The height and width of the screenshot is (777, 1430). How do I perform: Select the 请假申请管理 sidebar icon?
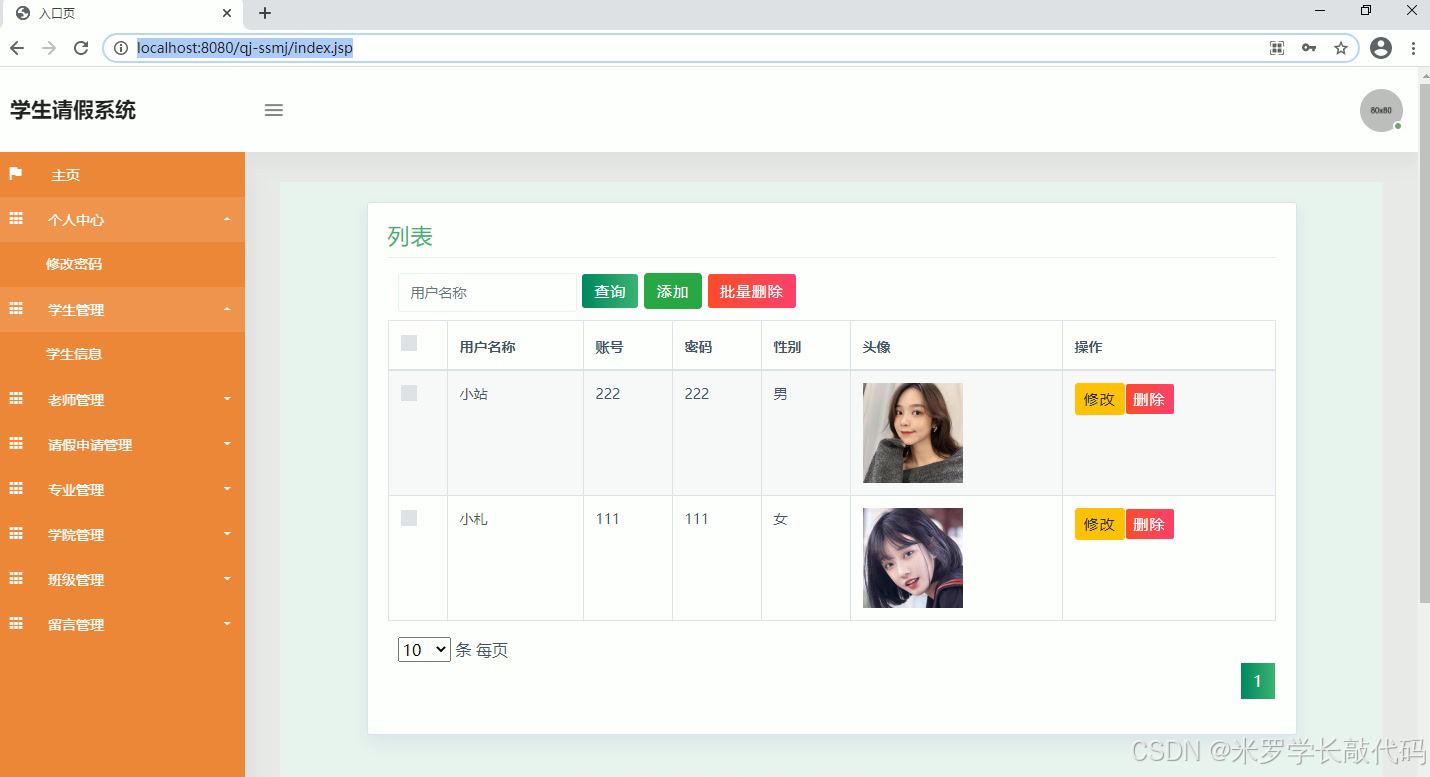15,444
